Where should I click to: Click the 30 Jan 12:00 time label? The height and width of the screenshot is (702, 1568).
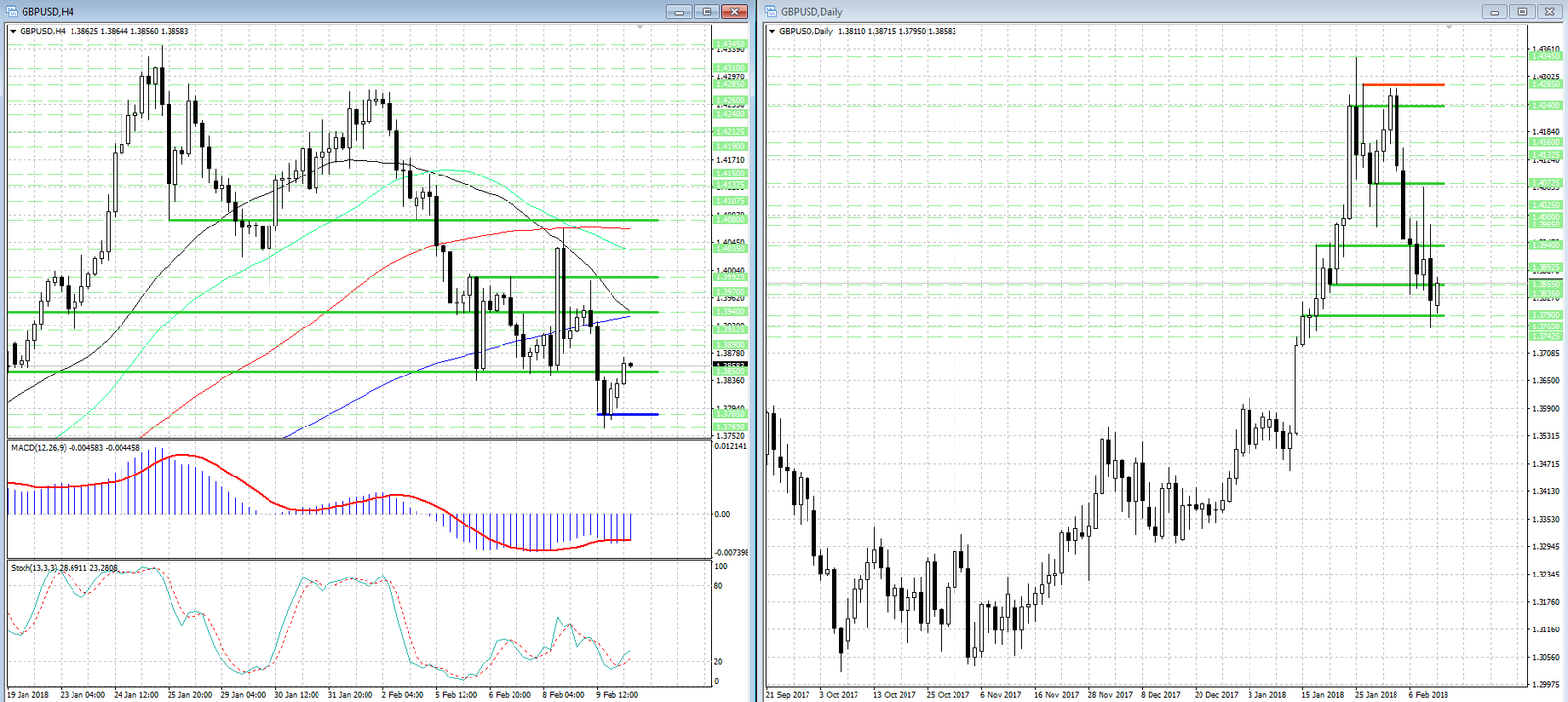[x=296, y=694]
